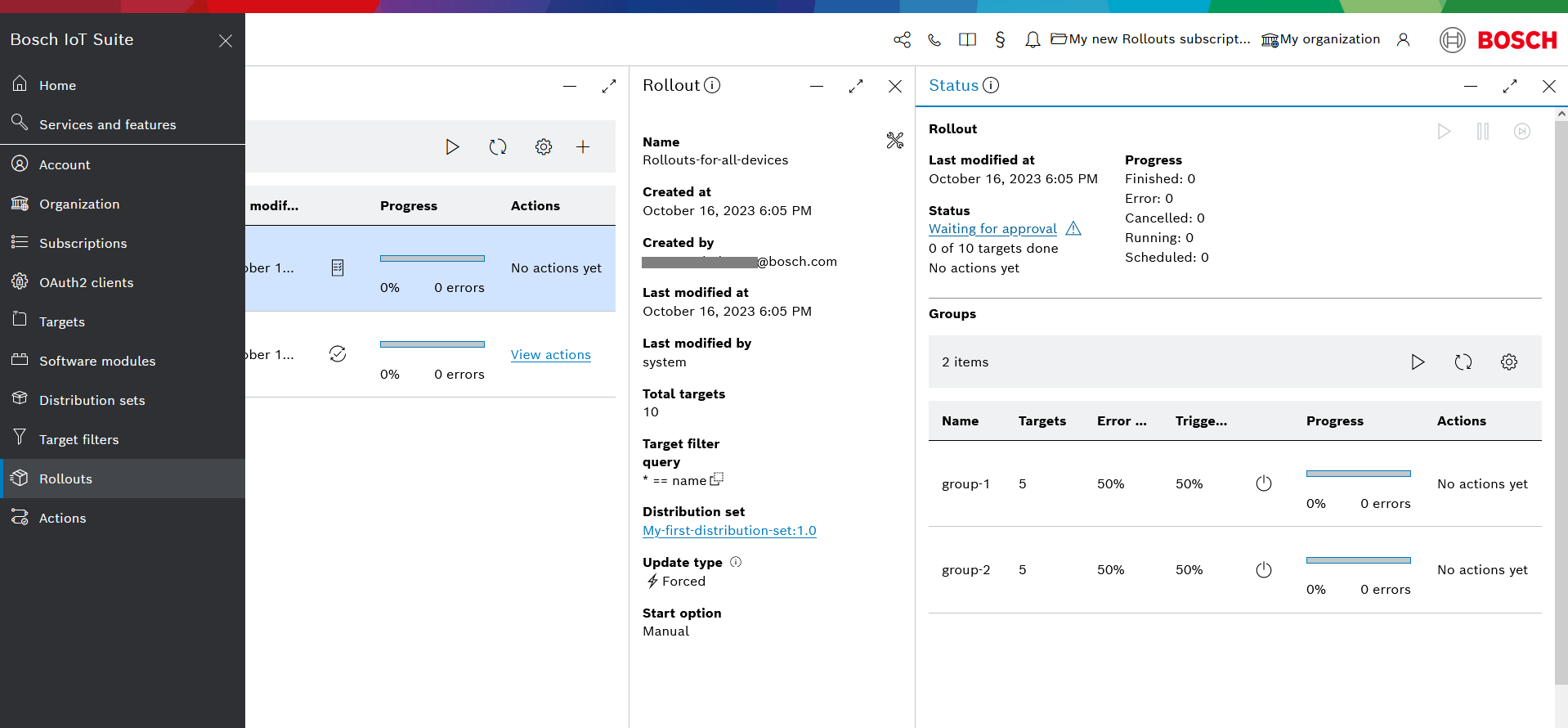Click the plus icon to add rollout

point(583,146)
